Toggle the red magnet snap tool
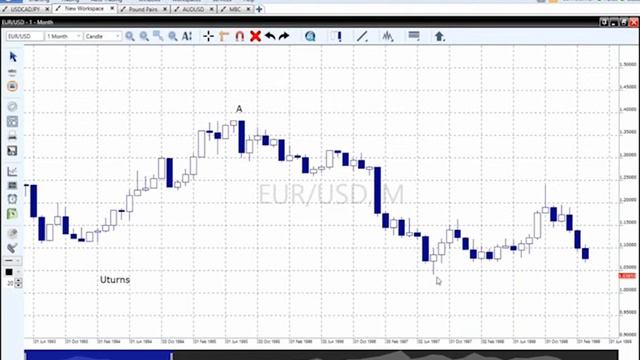640x360 pixels. click(240, 36)
